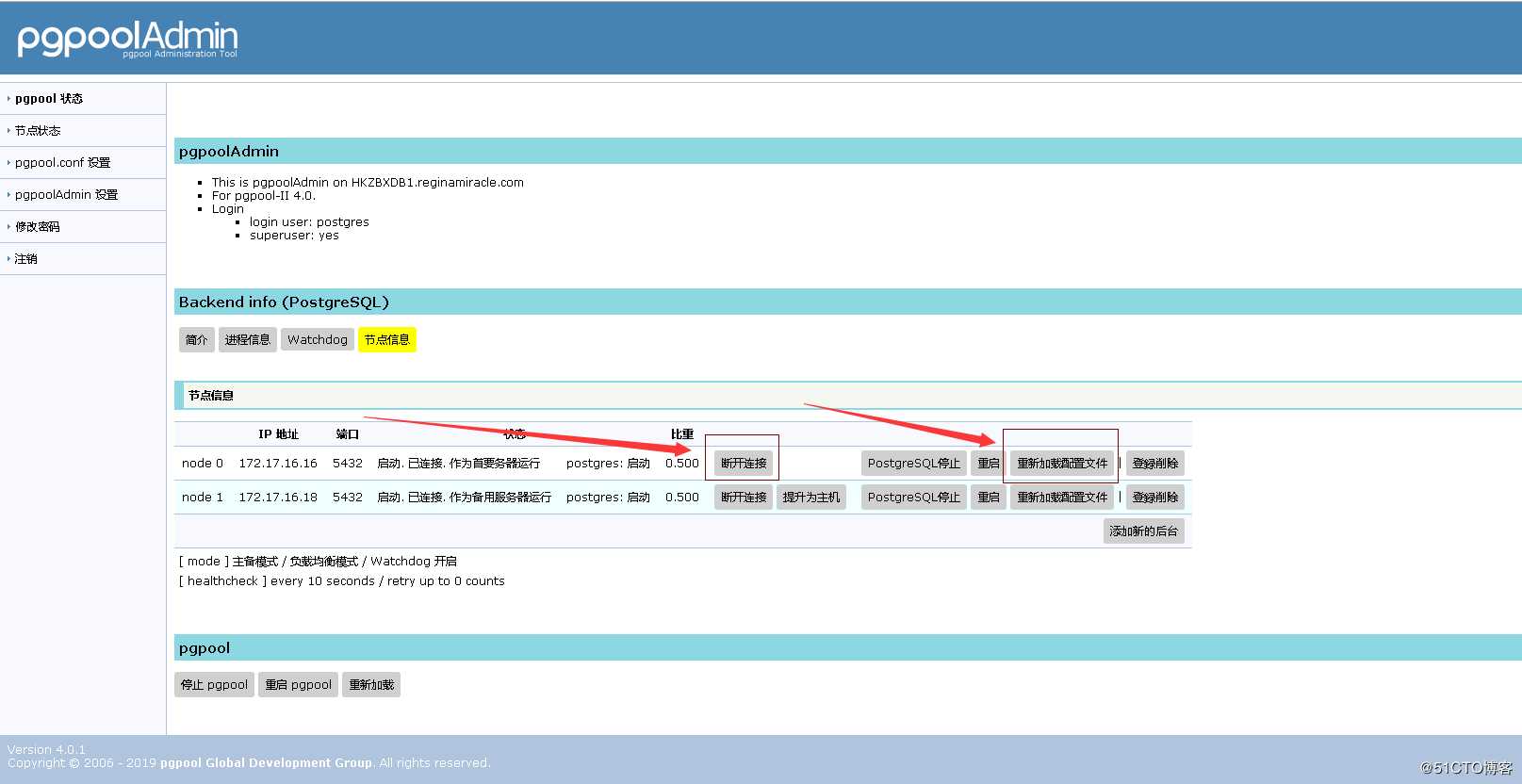The image size is (1522, 784).
Task: Click the 'superuser: yes' text
Action: click(294, 236)
